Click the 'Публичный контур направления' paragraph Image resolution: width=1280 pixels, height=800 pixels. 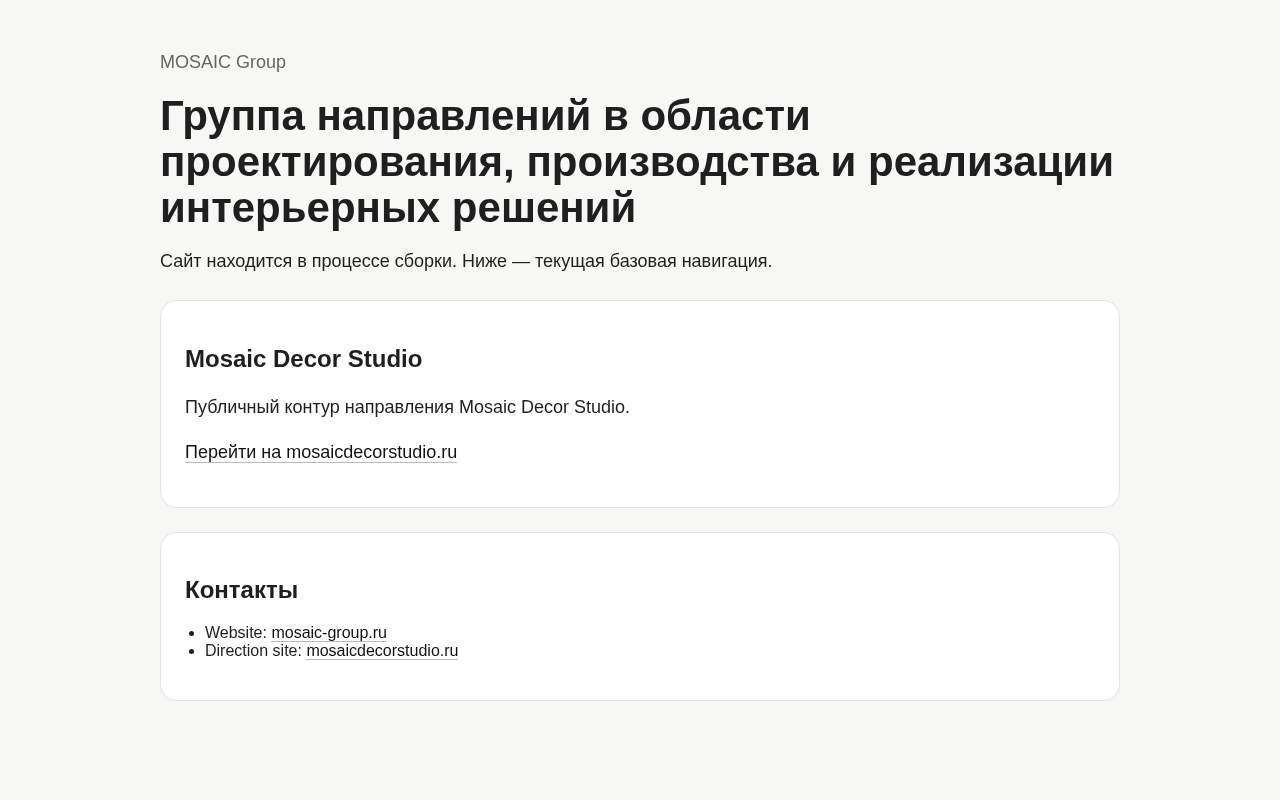(407, 407)
